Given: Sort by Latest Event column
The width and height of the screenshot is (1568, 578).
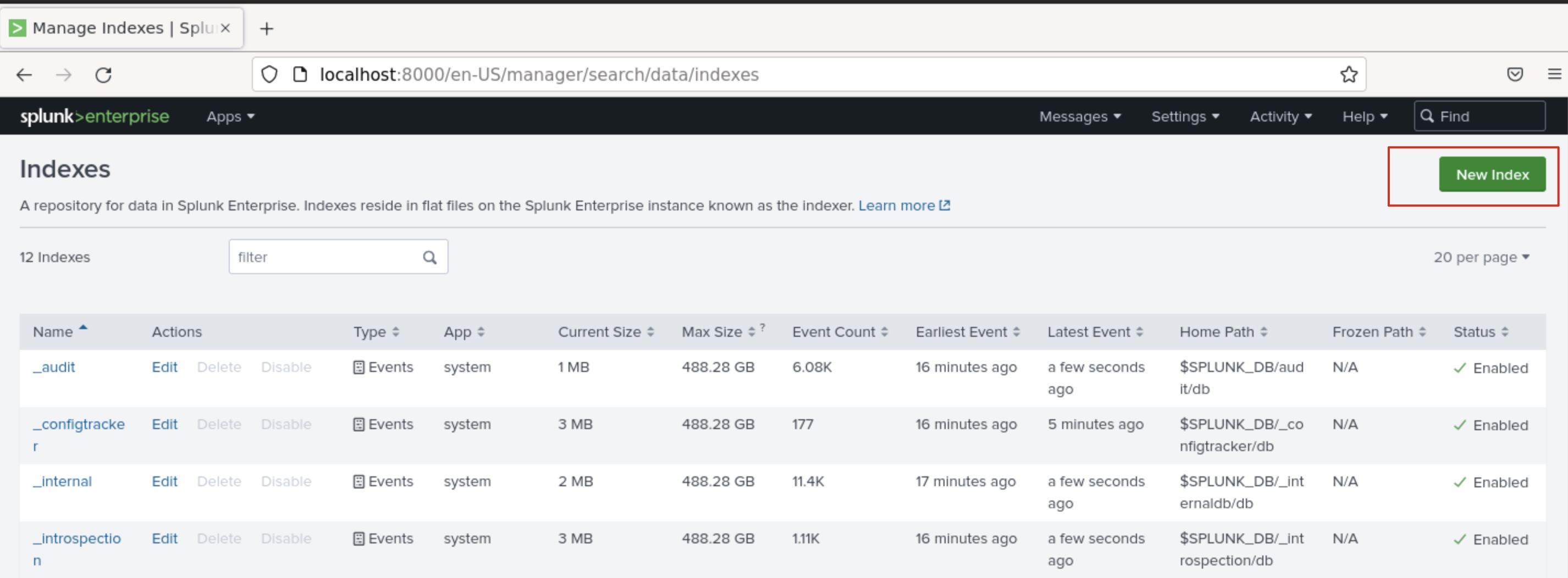Looking at the screenshot, I should point(1095,332).
